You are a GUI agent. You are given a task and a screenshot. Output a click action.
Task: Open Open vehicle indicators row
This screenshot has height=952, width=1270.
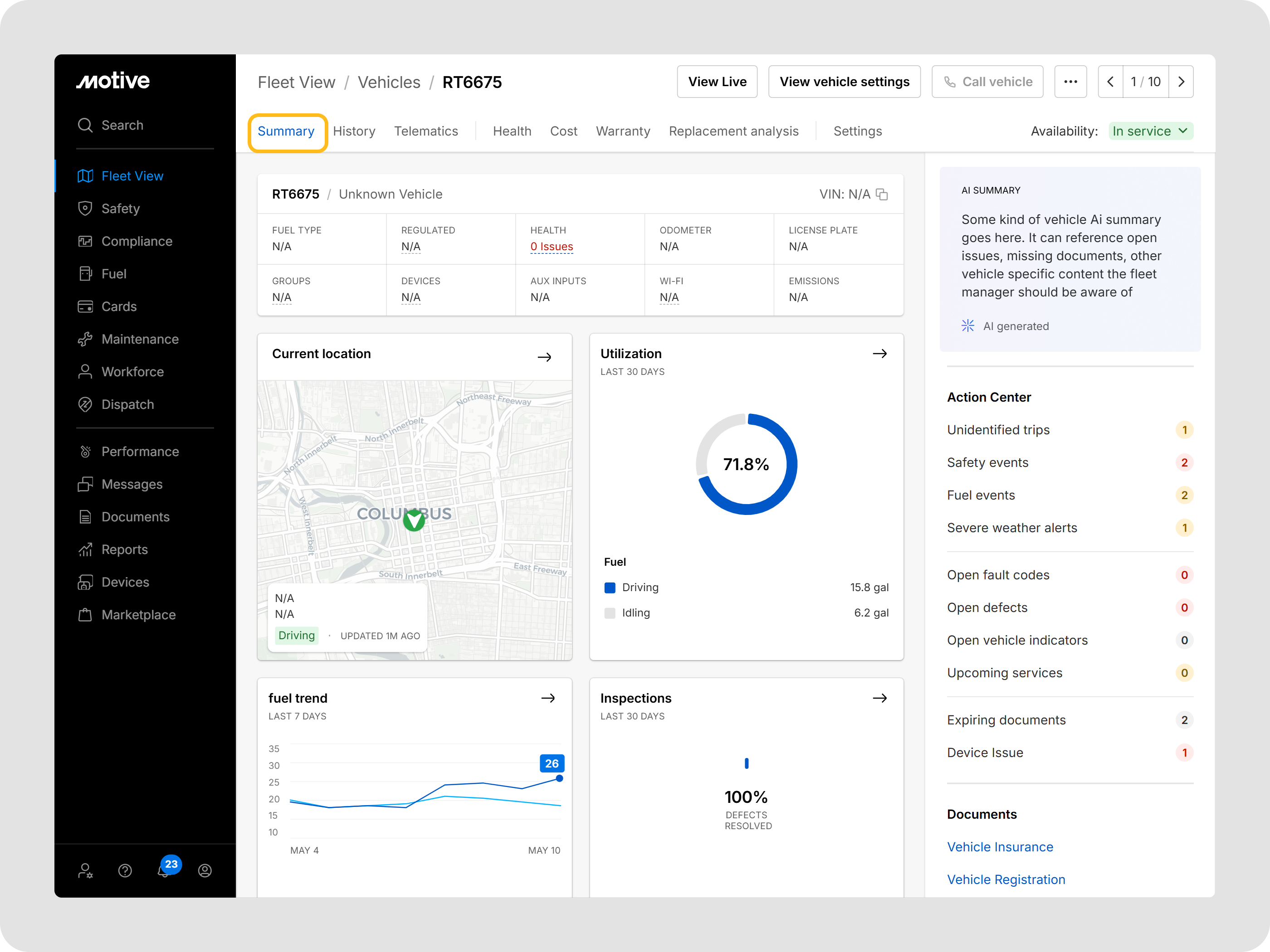pyautogui.click(x=1070, y=641)
